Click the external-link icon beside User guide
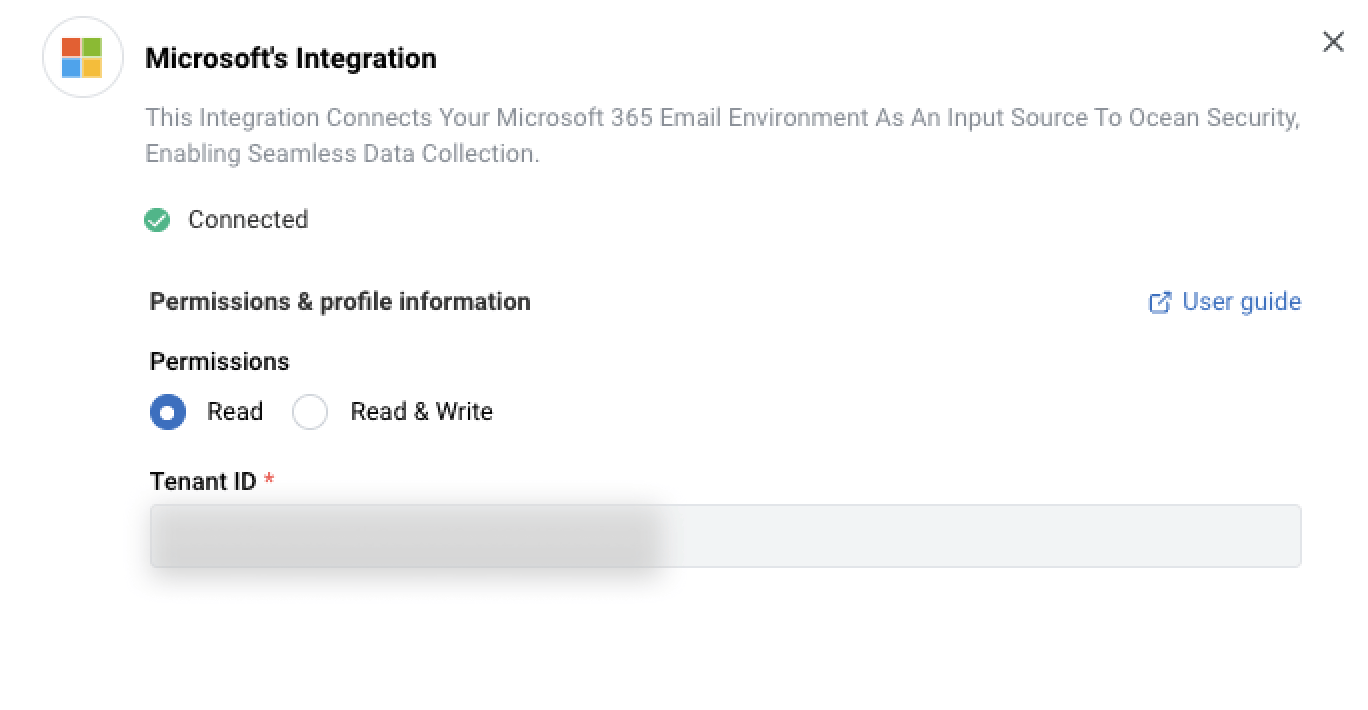 [1160, 303]
